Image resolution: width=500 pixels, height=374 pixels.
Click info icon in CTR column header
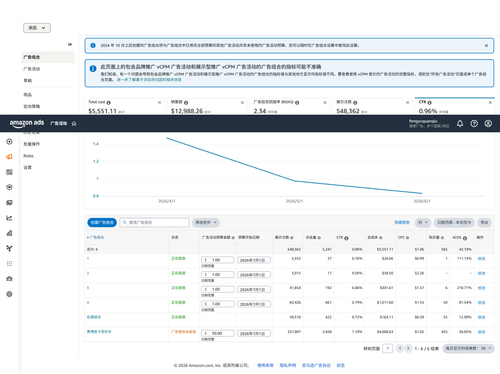(346, 238)
